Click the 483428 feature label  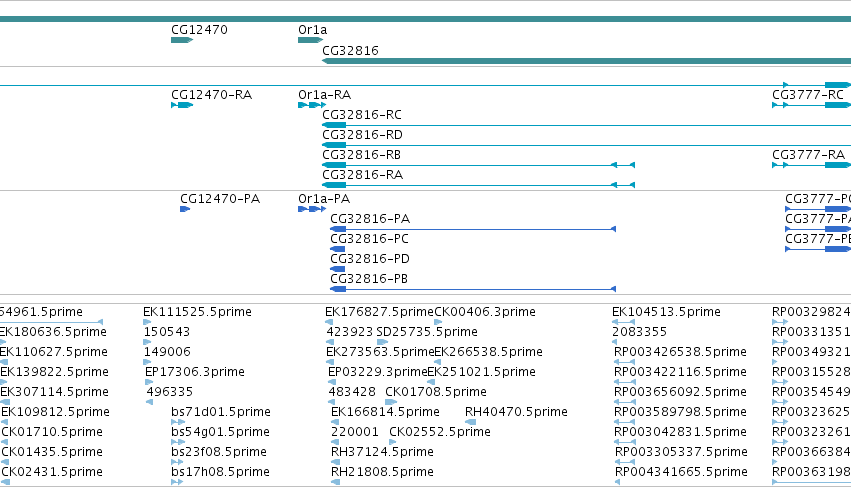click(x=352, y=393)
